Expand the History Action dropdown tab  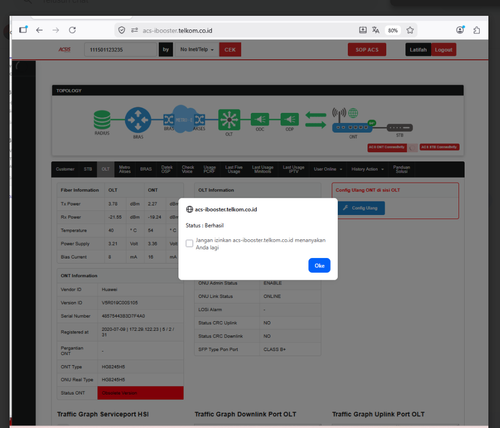(x=367, y=169)
